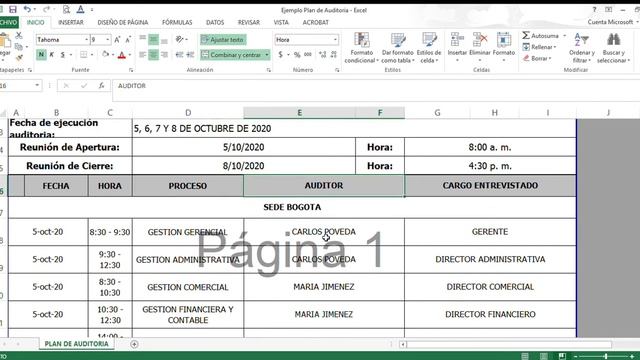Switch to the DISEÑO DE PÁGINA tab
640x360 pixels.
coord(123,22)
